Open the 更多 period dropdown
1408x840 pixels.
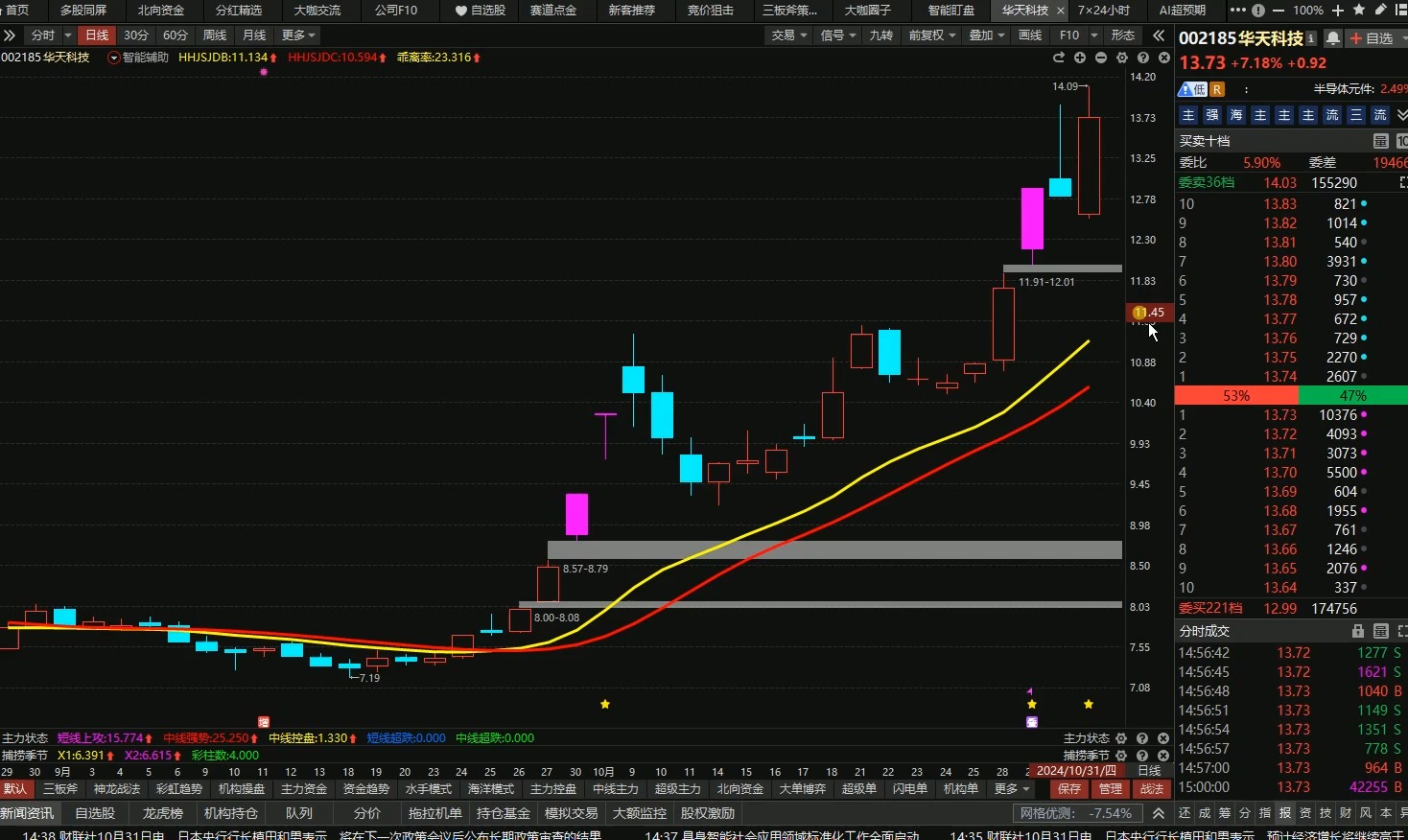[298, 35]
